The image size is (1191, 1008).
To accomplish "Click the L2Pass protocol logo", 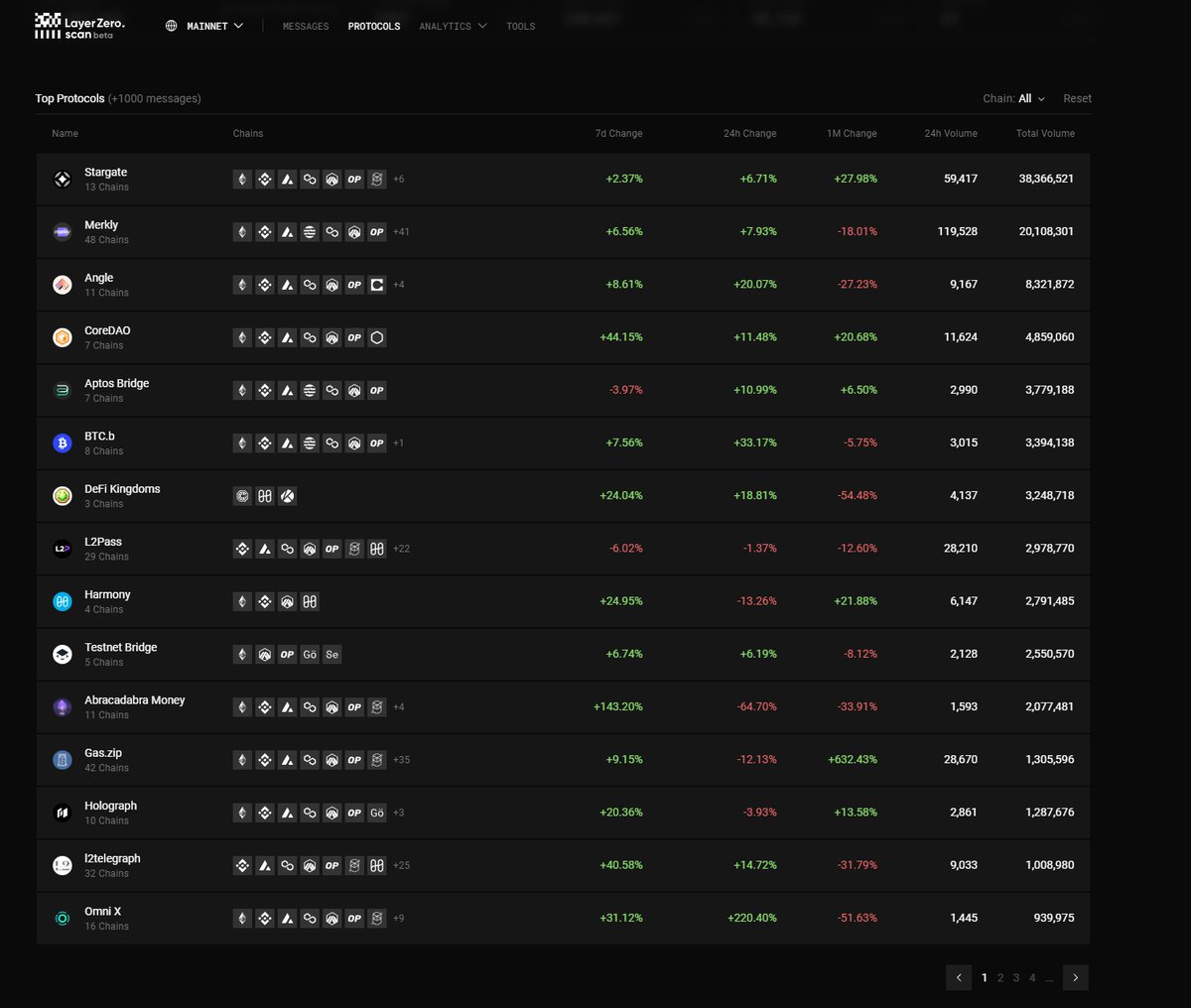I will tap(63, 549).
